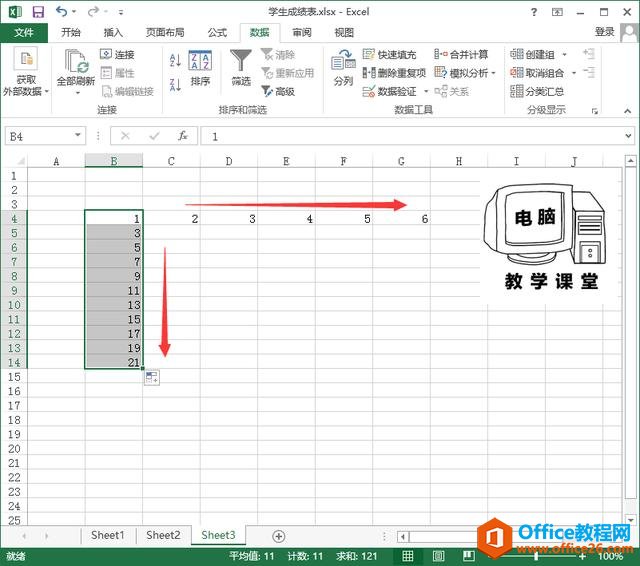The height and width of the screenshot is (566, 640).
Task: Click the 100% zoom level
Action: [610, 556]
